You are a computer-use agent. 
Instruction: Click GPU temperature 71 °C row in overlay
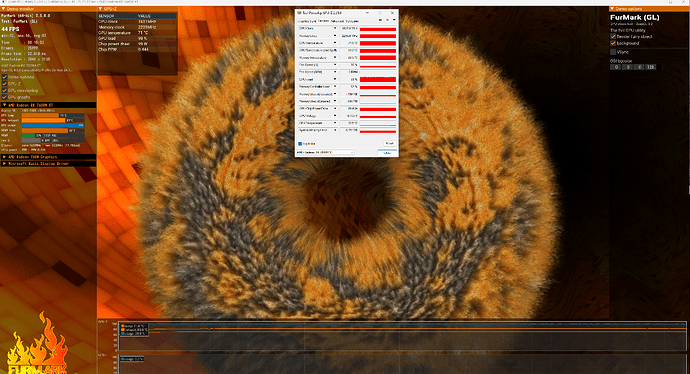(x=137, y=33)
